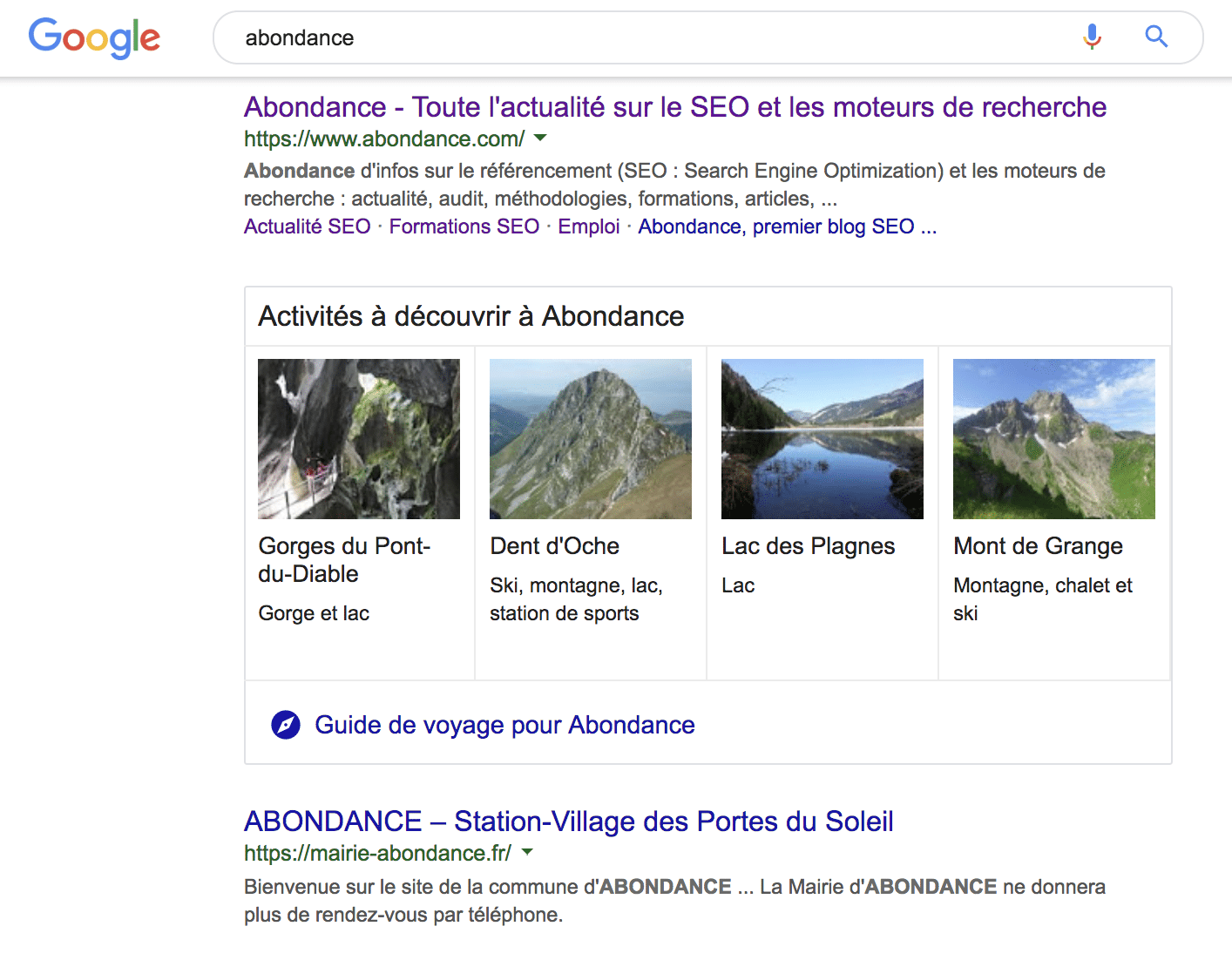Click the Lac des Plagnes title
The width and height of the screenshot is (1232, 960).
click(x=809, y=546)
